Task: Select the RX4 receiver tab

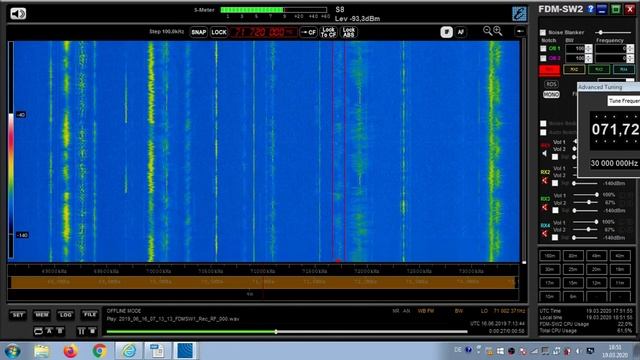Action: (x=624, y=69)
